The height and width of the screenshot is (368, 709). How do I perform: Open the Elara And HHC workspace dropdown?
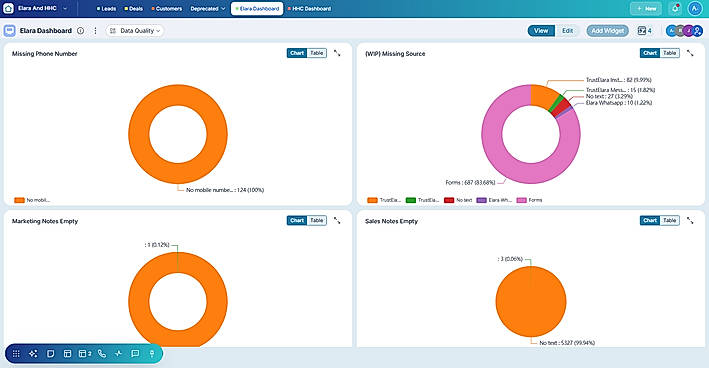(43, 8)
